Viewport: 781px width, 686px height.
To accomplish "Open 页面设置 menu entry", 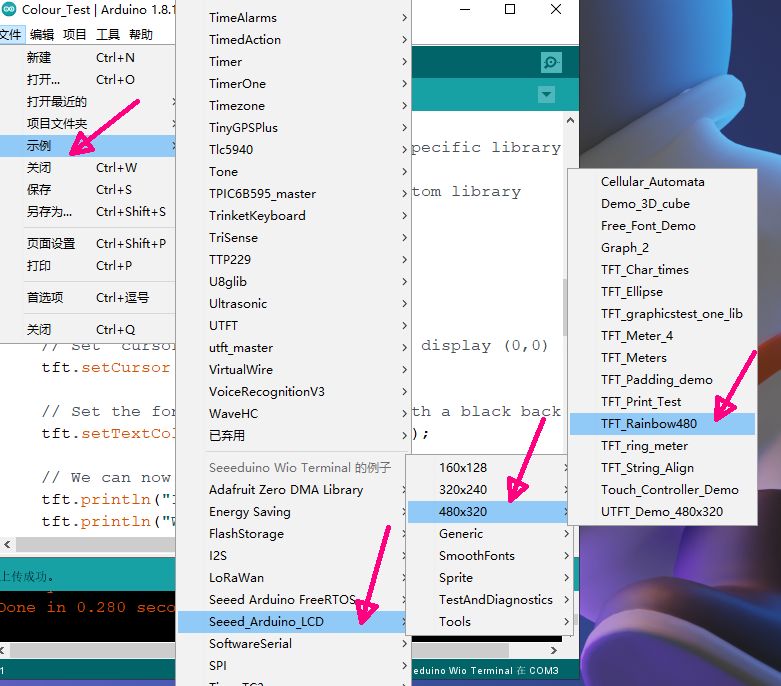I will 88,244.
